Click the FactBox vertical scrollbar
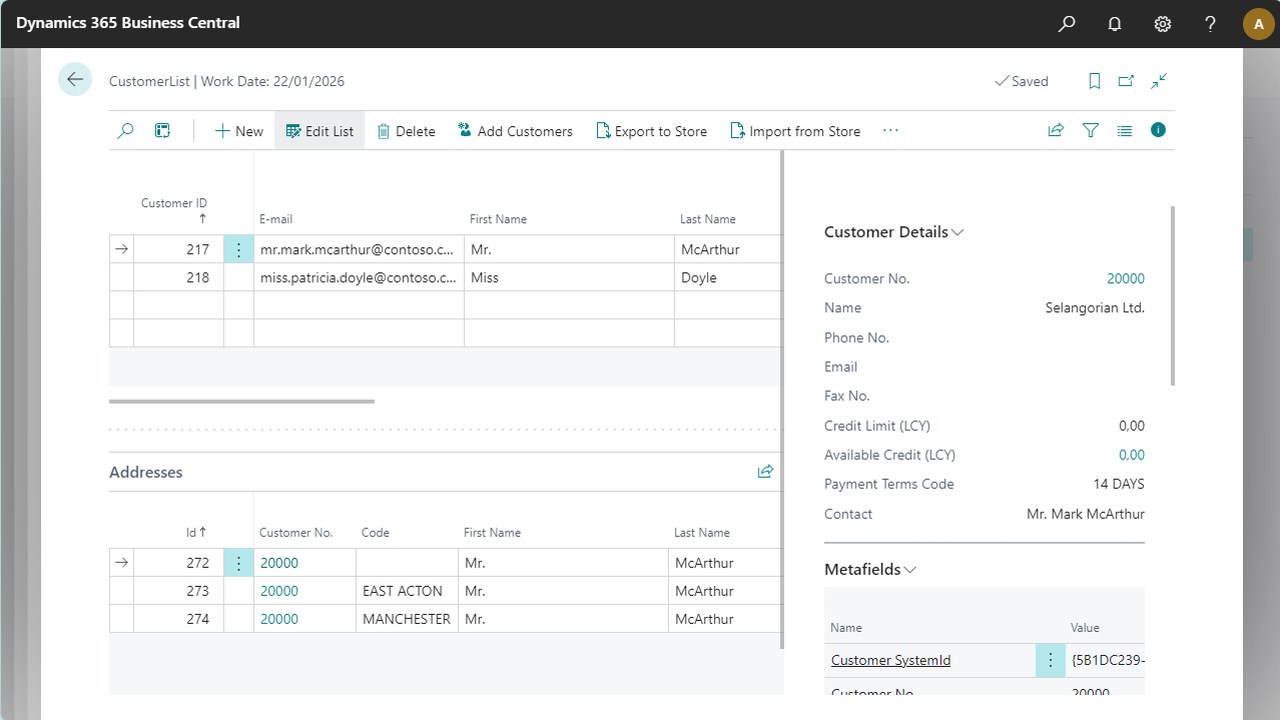 pyautogui.click(x=1172, y=295)
